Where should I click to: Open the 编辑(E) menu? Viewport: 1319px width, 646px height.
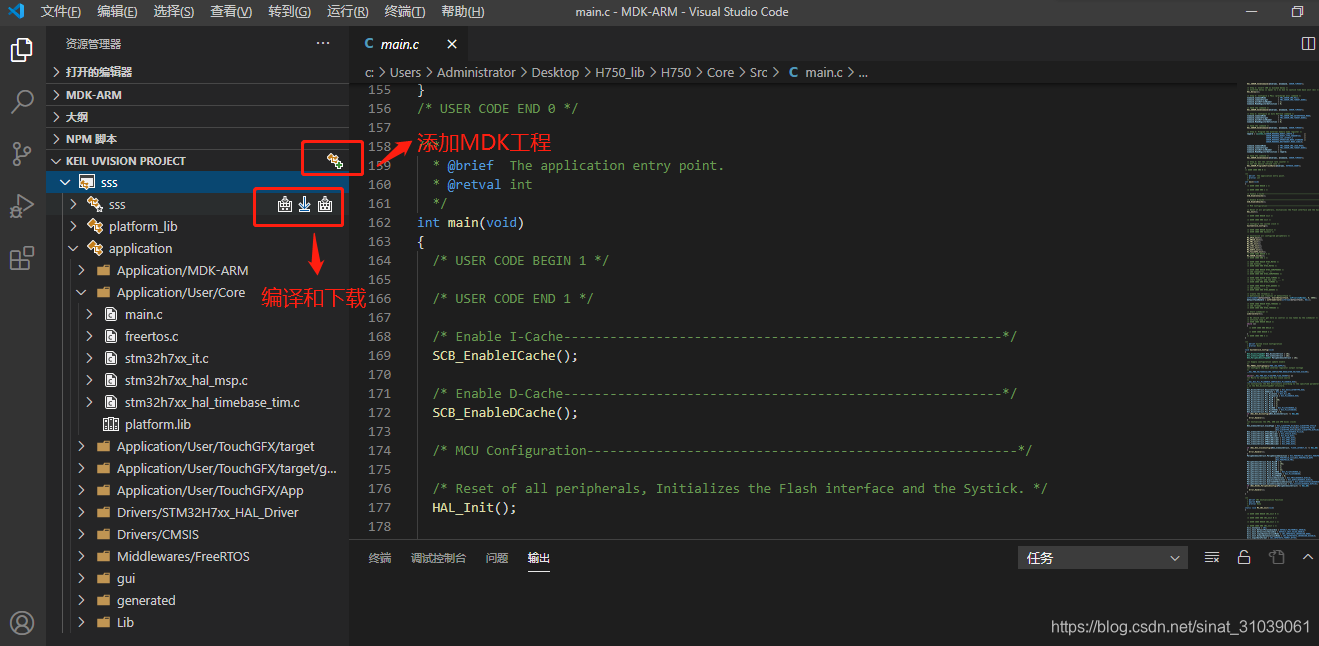point(118,12)
